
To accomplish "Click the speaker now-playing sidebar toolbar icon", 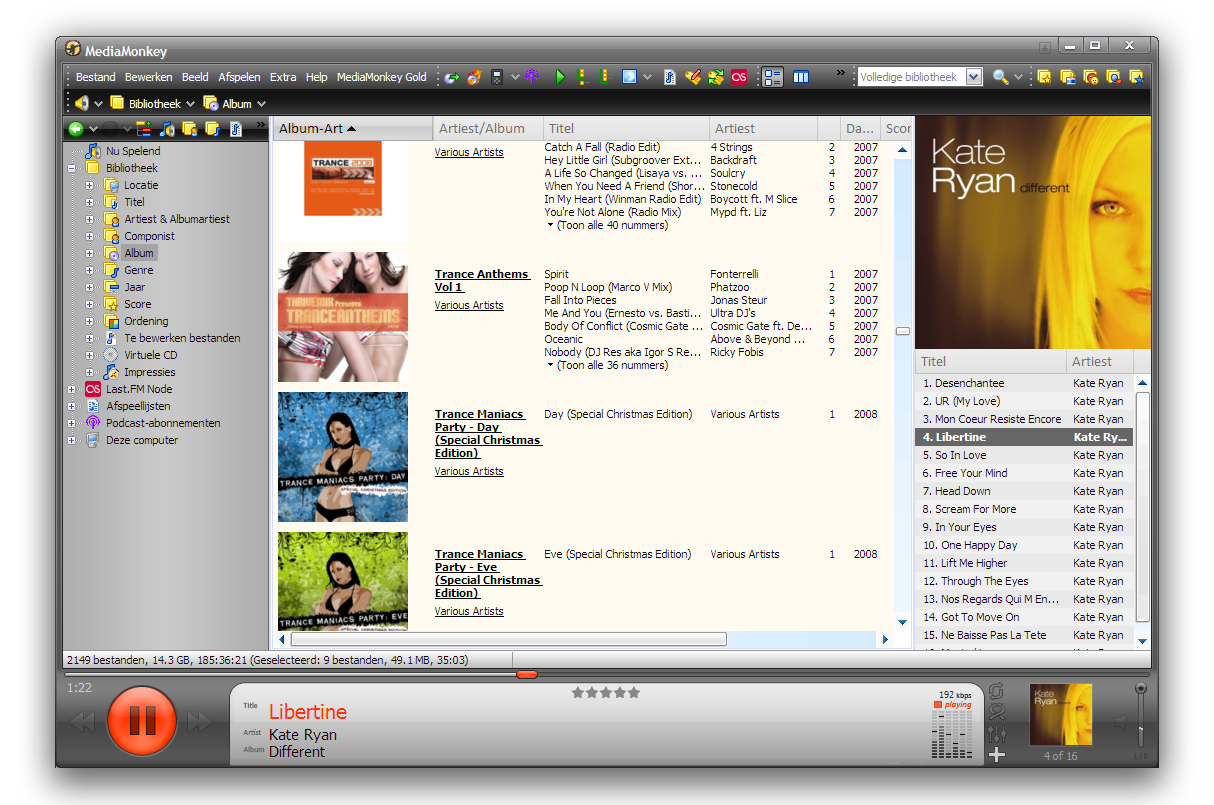I will click(167, 129).
